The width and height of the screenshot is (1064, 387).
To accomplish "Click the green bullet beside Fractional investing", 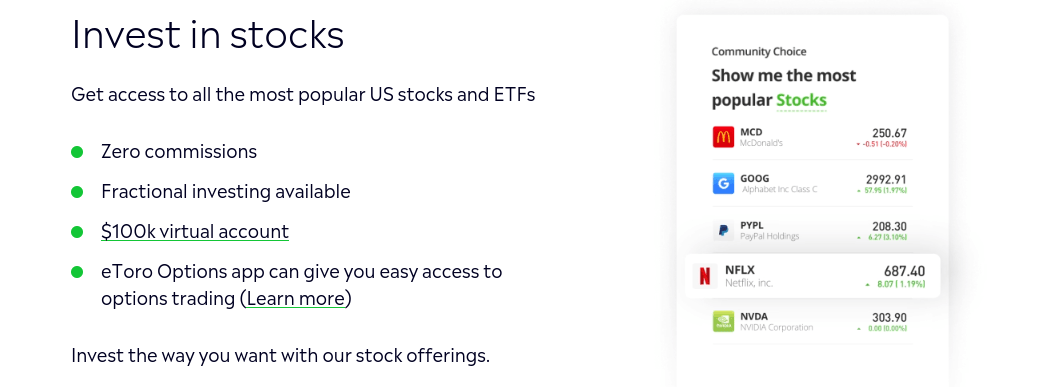I will pos(77,192).
